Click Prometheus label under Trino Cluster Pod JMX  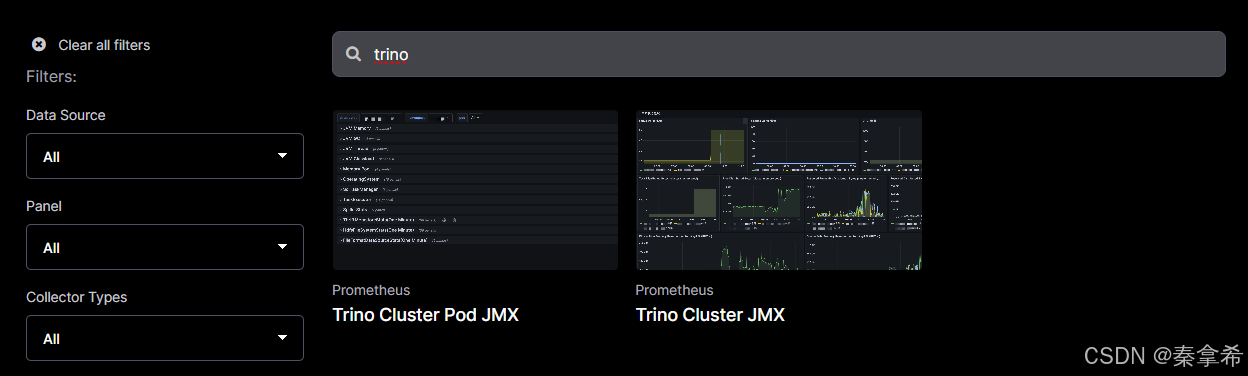pos(371,290)
